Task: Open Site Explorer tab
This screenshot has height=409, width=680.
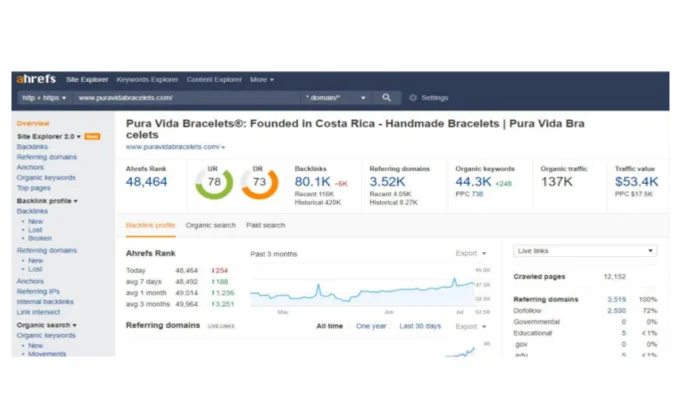Action: click(x=87, y=79)
